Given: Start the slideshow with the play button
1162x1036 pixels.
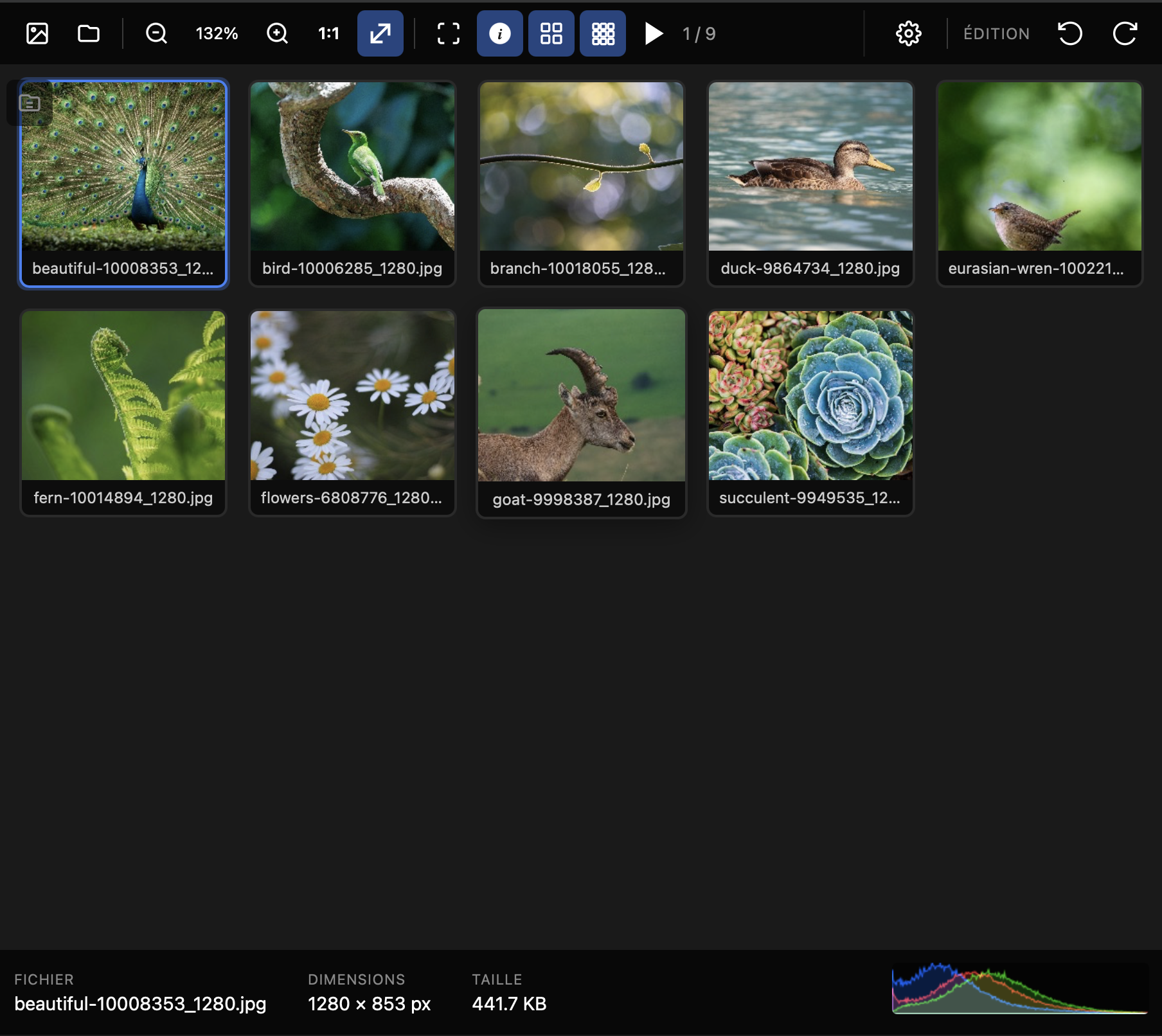Looking at the screenshot, I should 654,33.
